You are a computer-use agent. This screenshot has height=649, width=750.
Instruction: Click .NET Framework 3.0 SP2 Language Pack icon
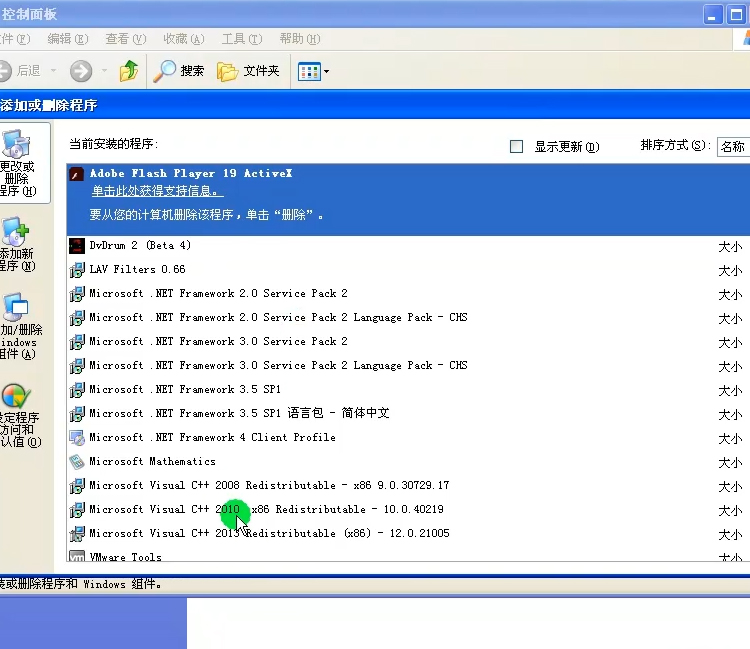77,365
